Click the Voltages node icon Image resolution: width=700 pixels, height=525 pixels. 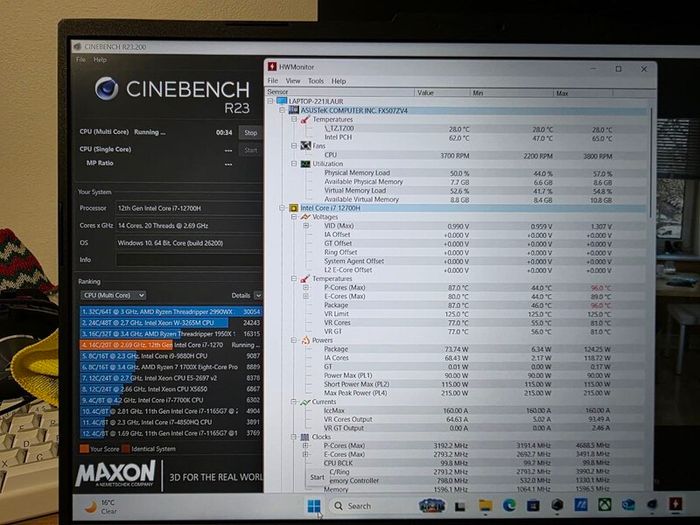[x=305, y=217]
